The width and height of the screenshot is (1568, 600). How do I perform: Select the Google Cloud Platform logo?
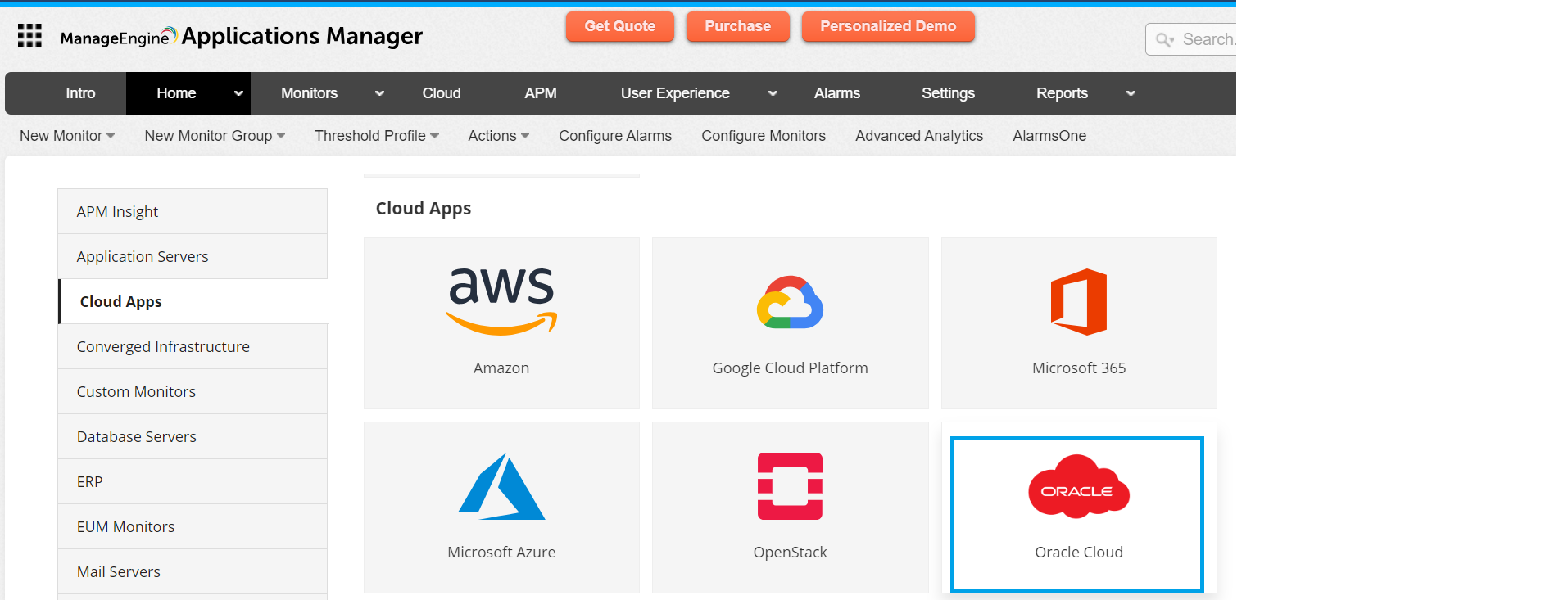point(790,302)
